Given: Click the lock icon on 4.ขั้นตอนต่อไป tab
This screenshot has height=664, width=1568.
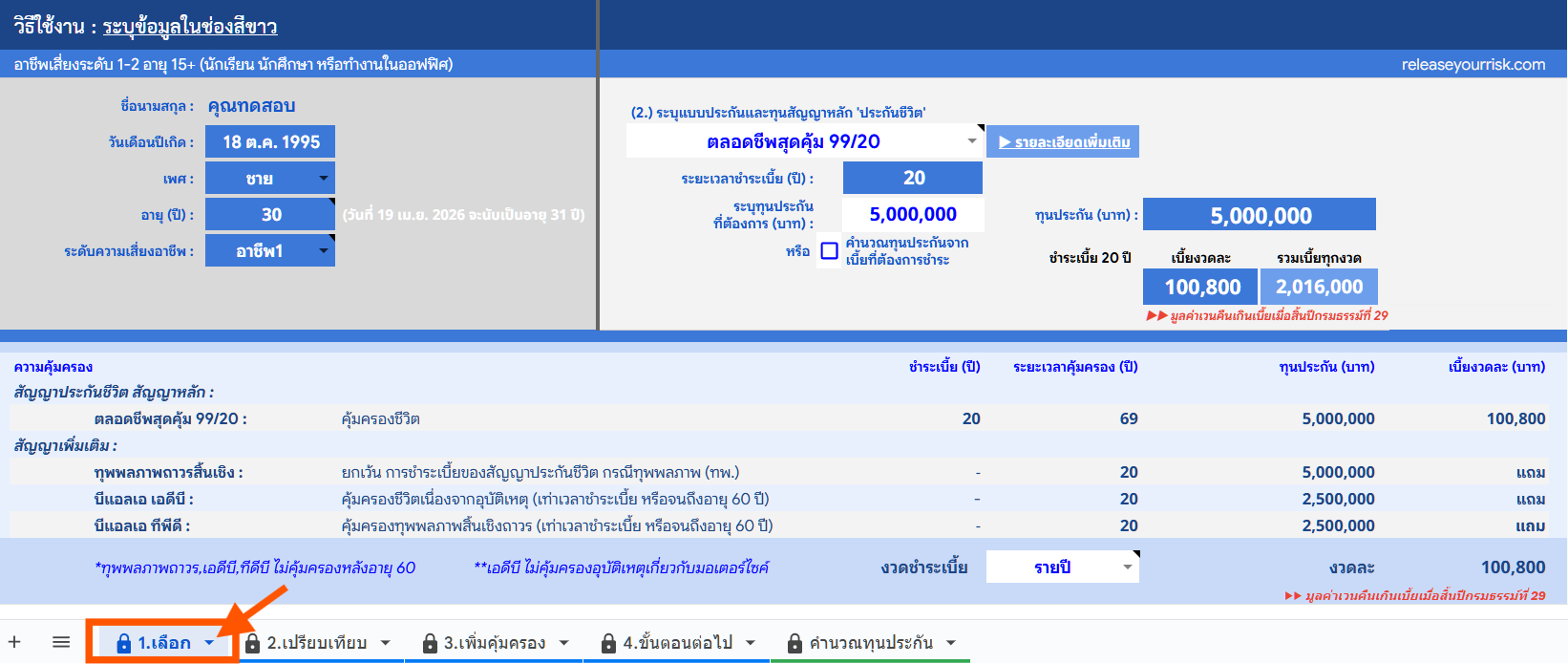Looking at the screenshot, I should point(608,644).
